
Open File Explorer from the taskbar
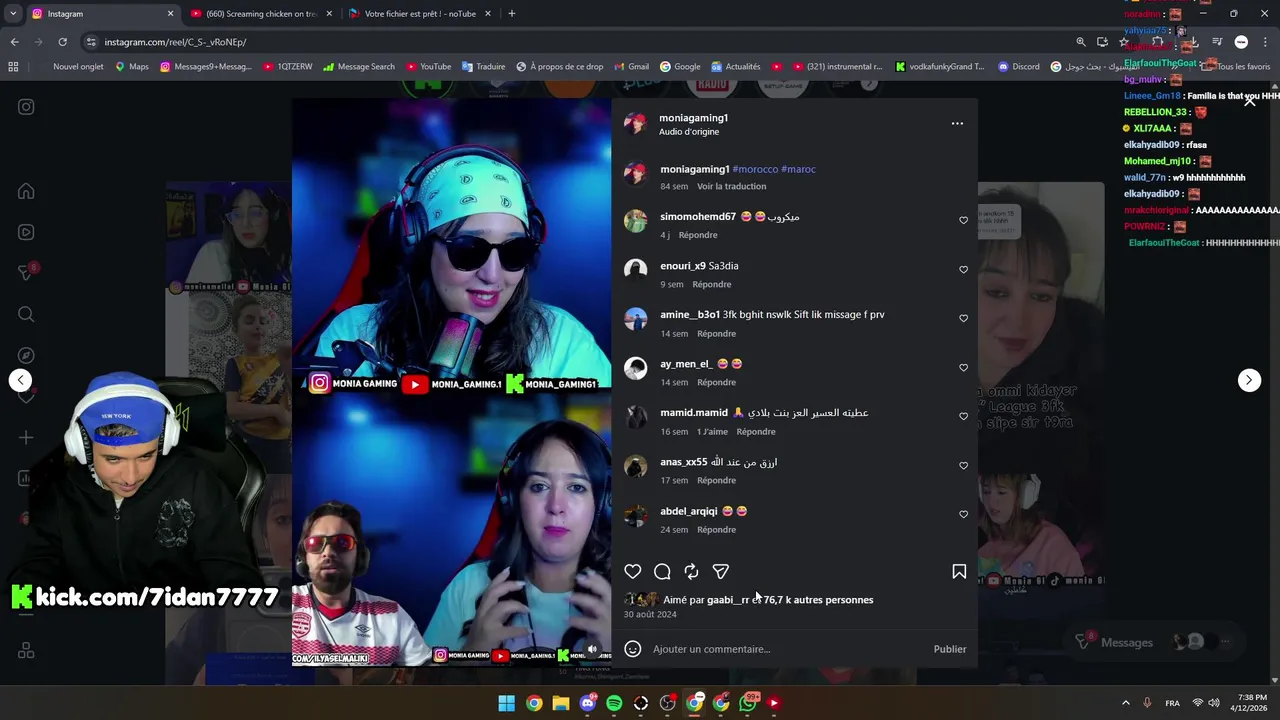point(561,703)
